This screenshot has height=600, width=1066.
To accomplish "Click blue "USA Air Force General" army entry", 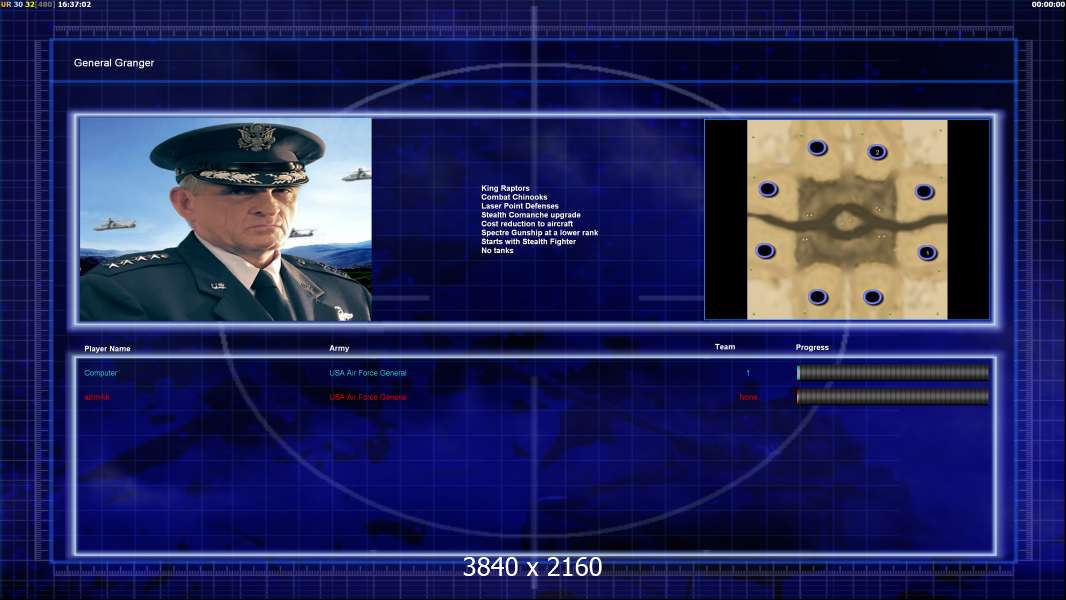I will pyautogui.click(x=368, y=373).
